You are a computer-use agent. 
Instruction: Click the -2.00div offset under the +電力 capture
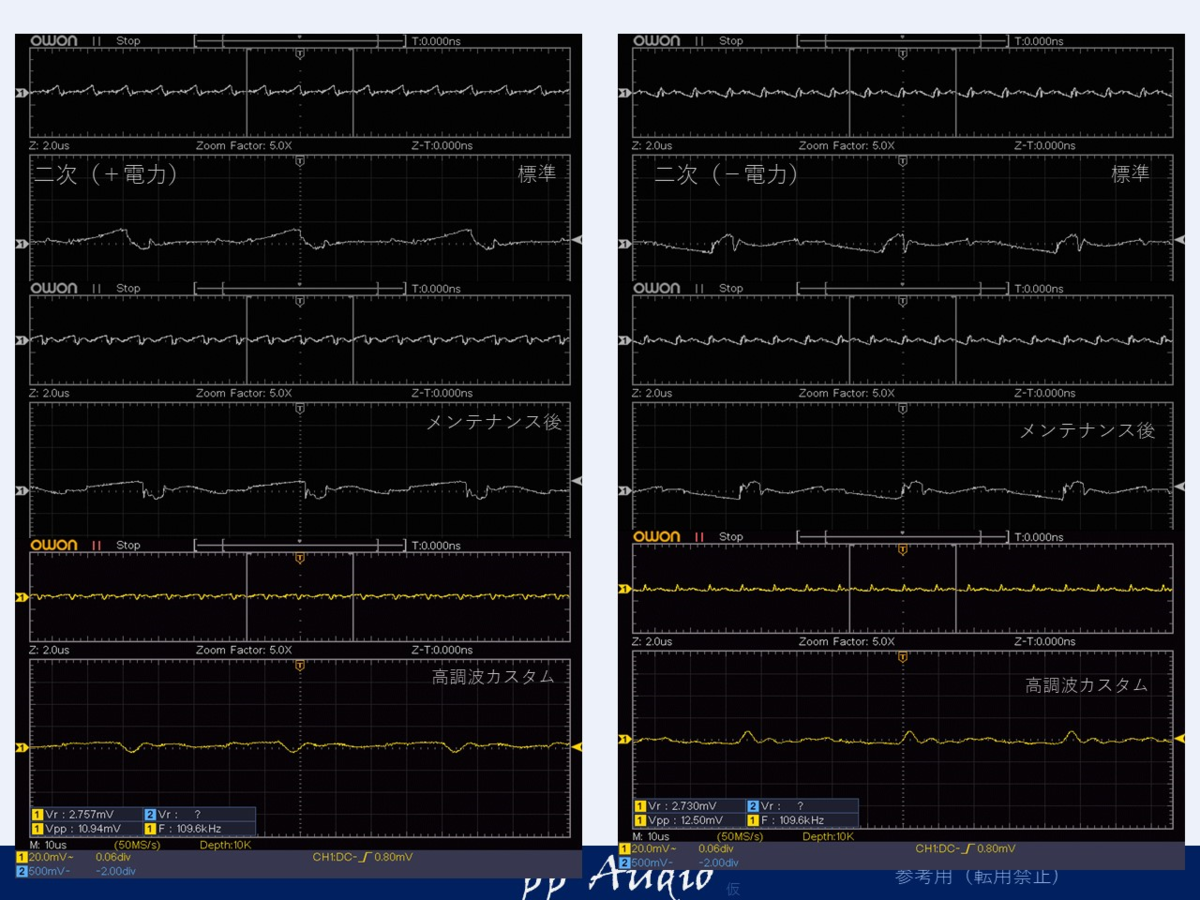pyautogui.click(x=116, y=871)
